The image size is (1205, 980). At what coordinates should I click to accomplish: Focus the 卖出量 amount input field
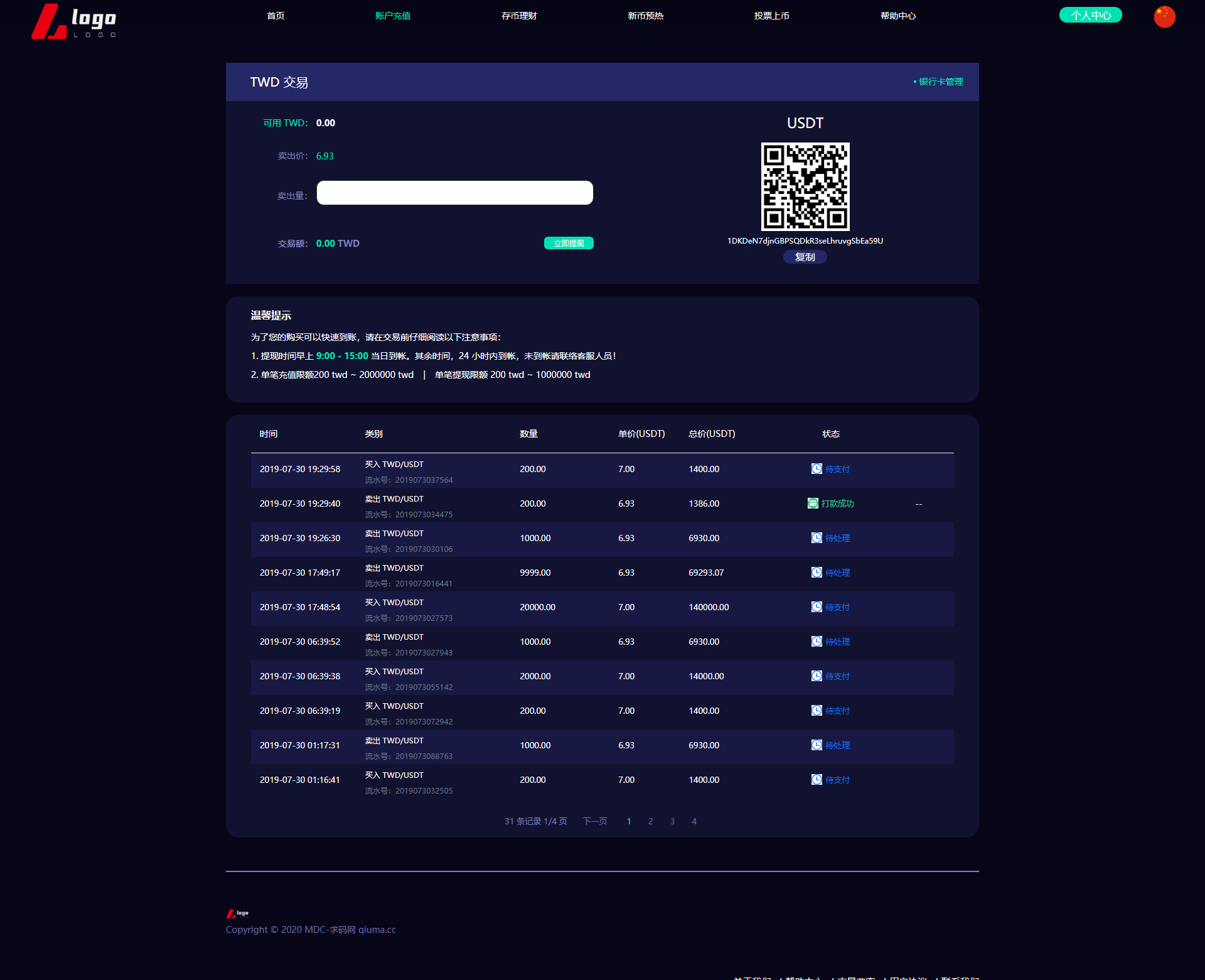(454, 193)
